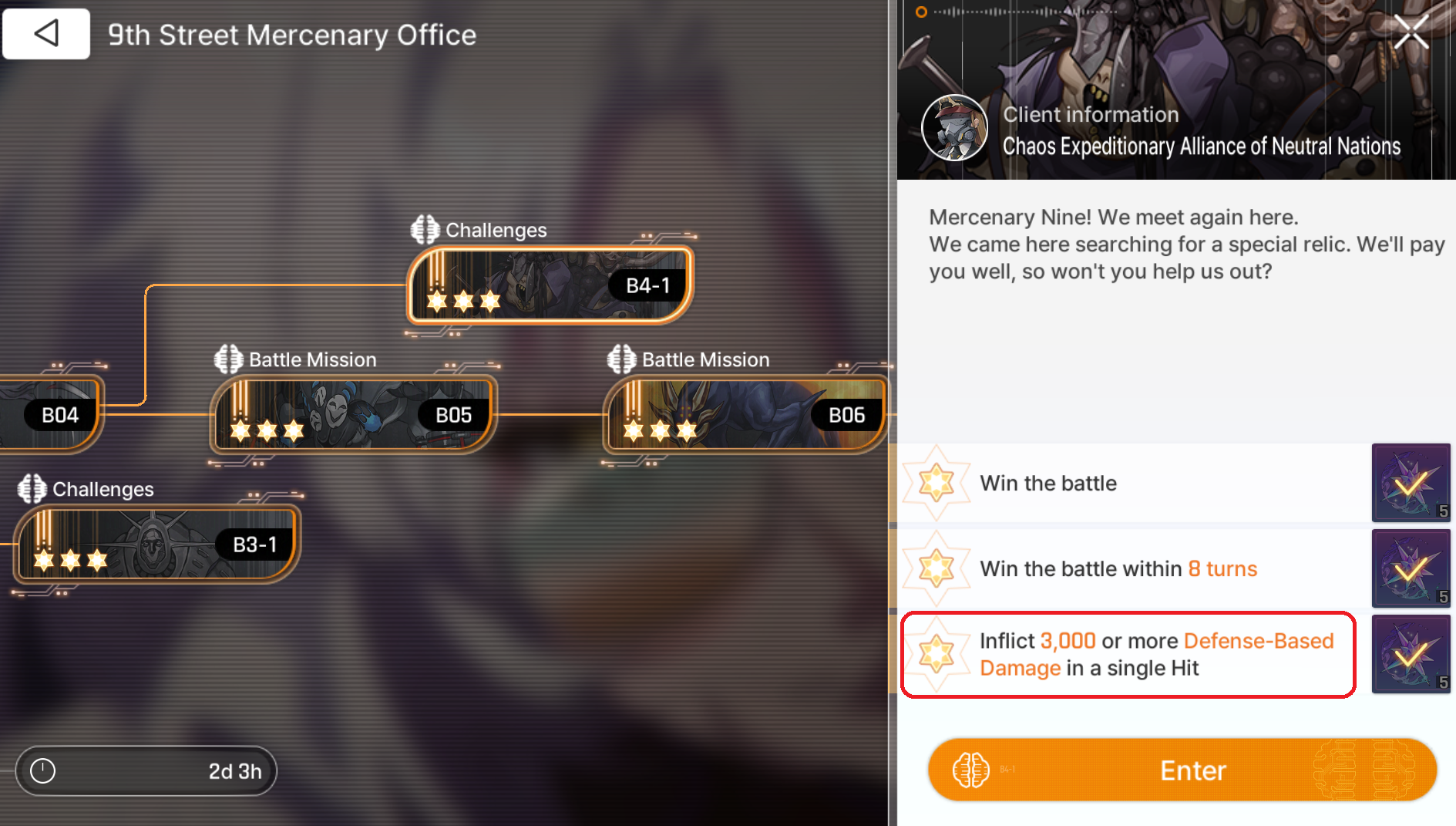Select the B05 battle mission

[354, 415]
